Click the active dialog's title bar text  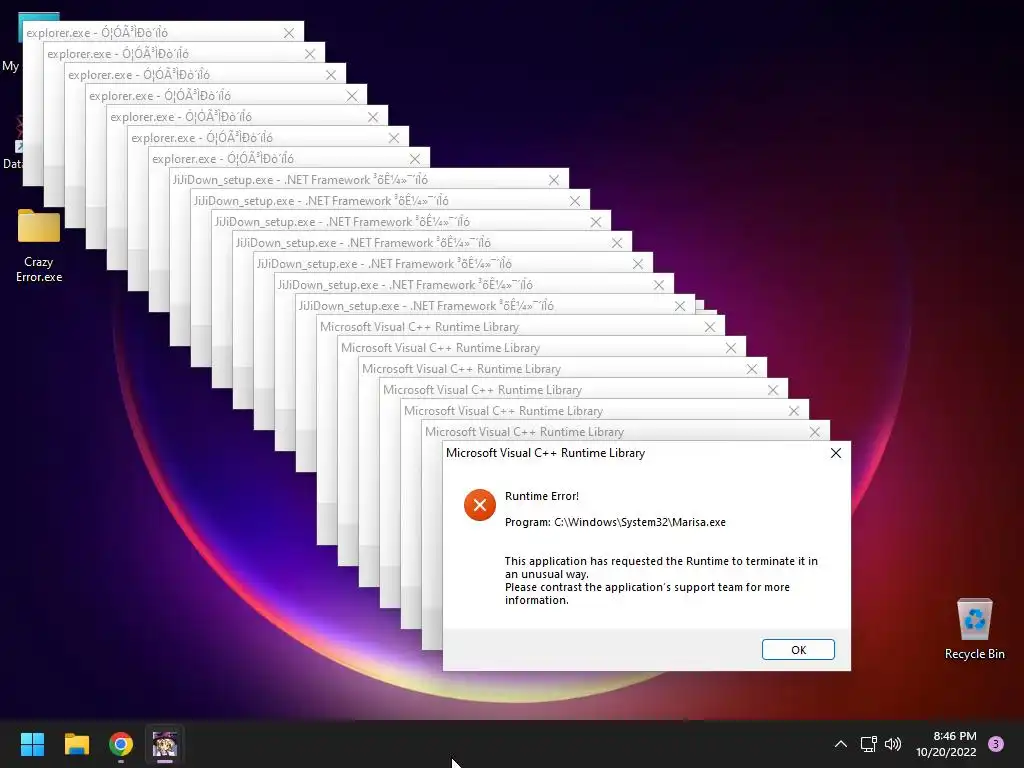[x=545, y=453]
